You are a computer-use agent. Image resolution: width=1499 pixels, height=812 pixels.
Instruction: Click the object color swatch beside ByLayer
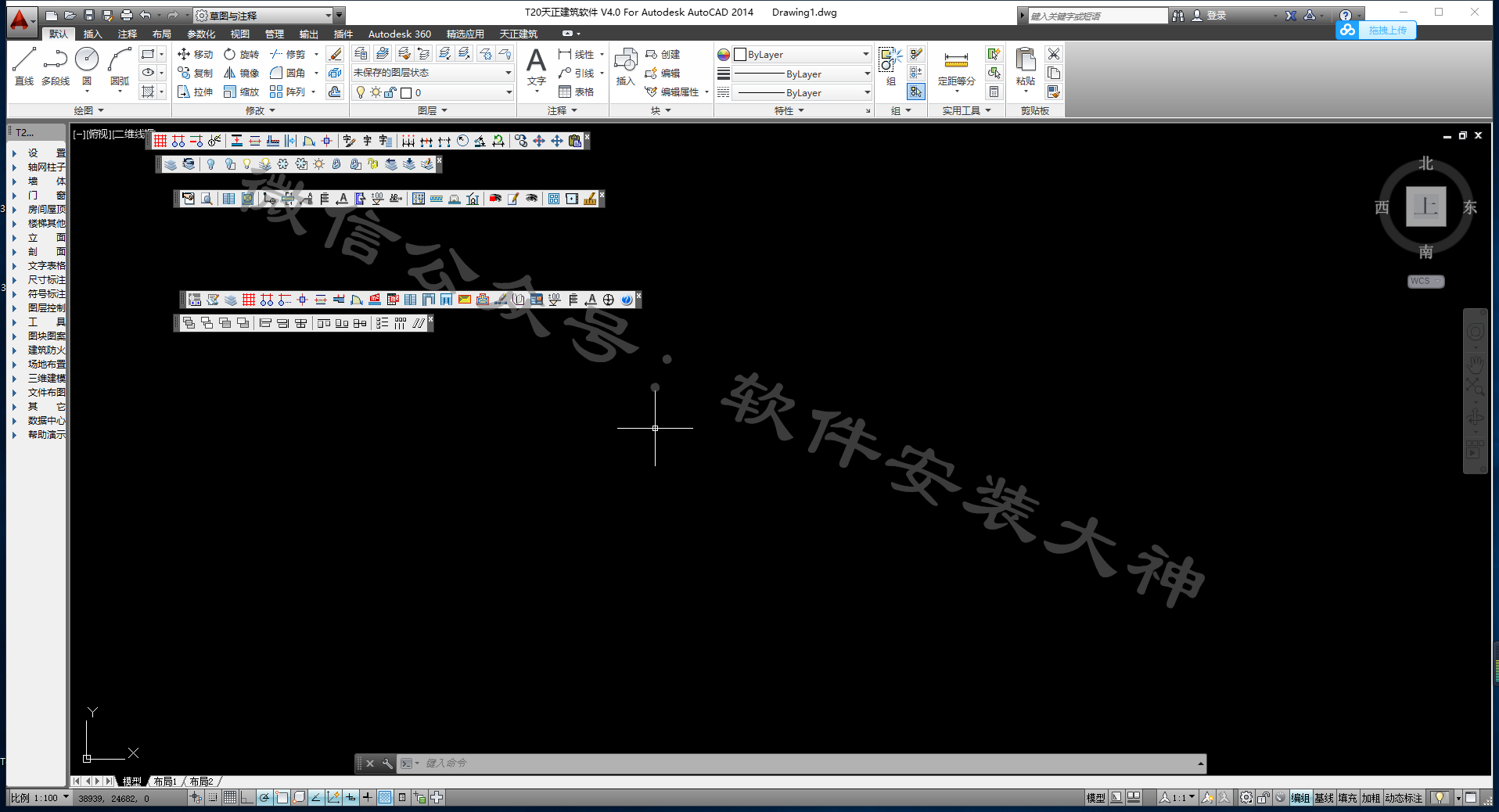(x=739, y=55)
